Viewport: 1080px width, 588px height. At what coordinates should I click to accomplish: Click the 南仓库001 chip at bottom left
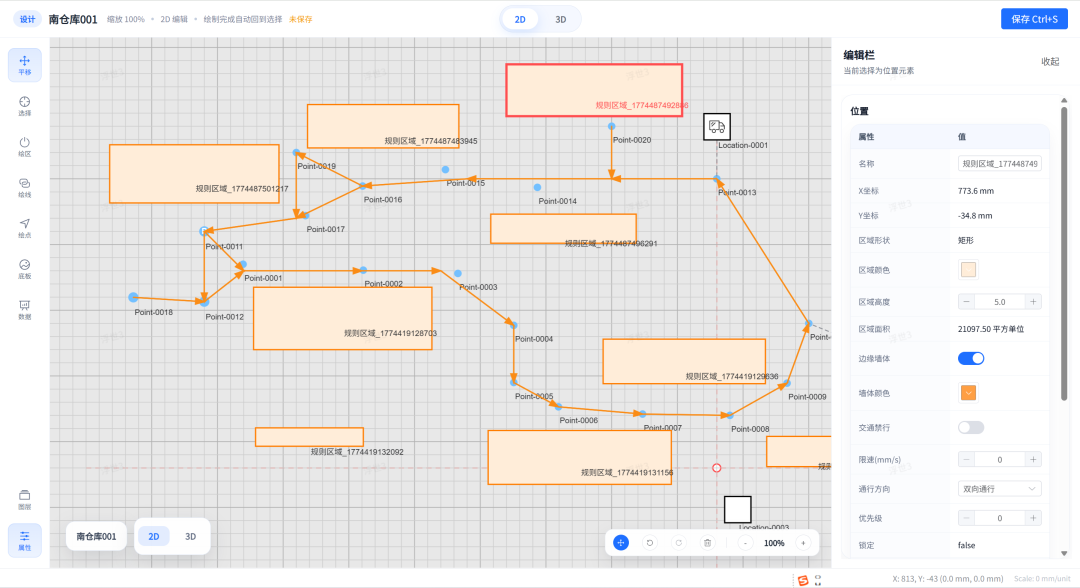(96, 536)
